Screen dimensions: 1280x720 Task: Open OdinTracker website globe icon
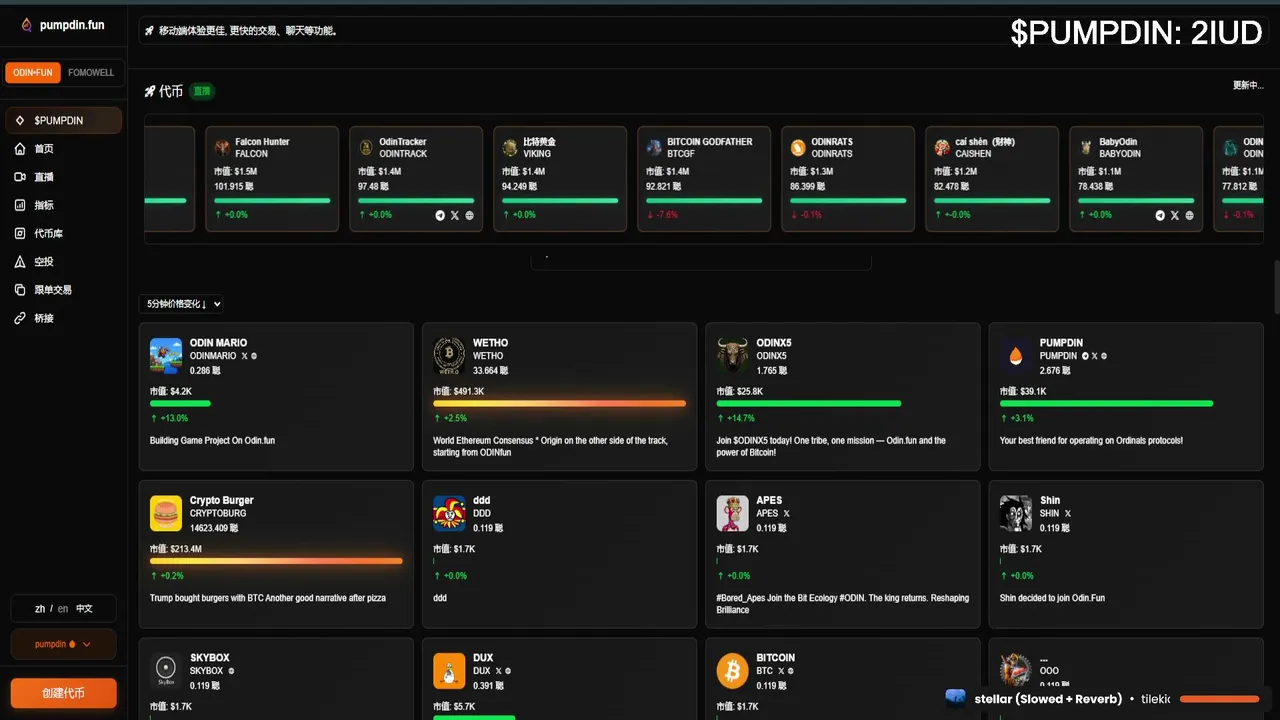click(x=470, y=215)
